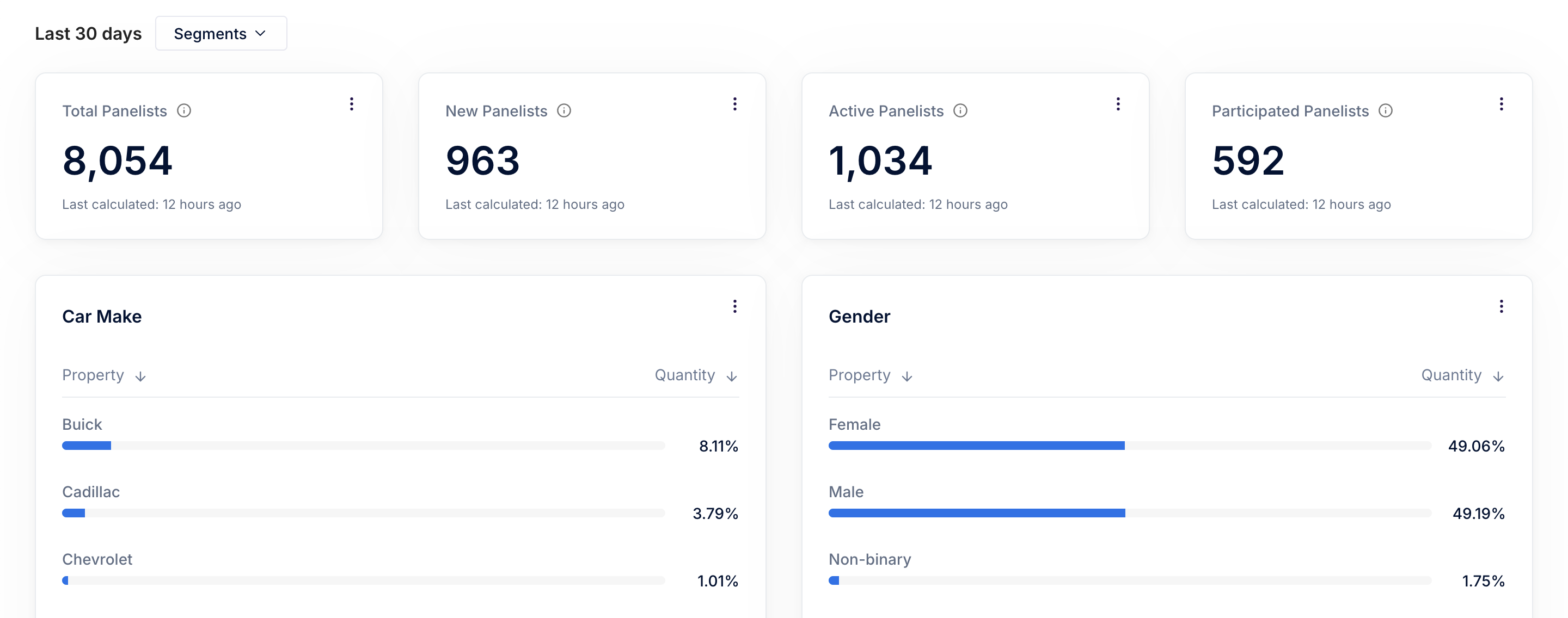Show info for Active Panelists
The image size is (1568, 618).
coord(960,110)
